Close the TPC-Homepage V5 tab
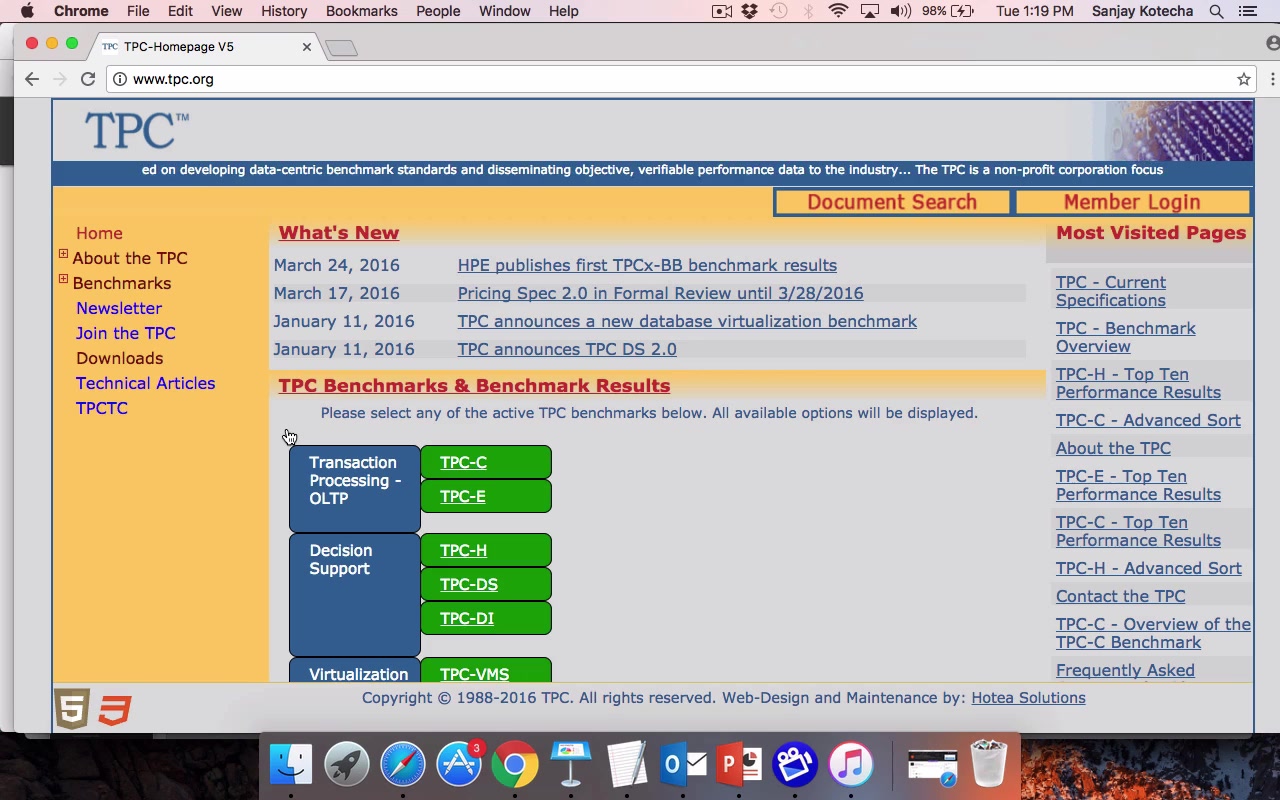 coord(307,47)
